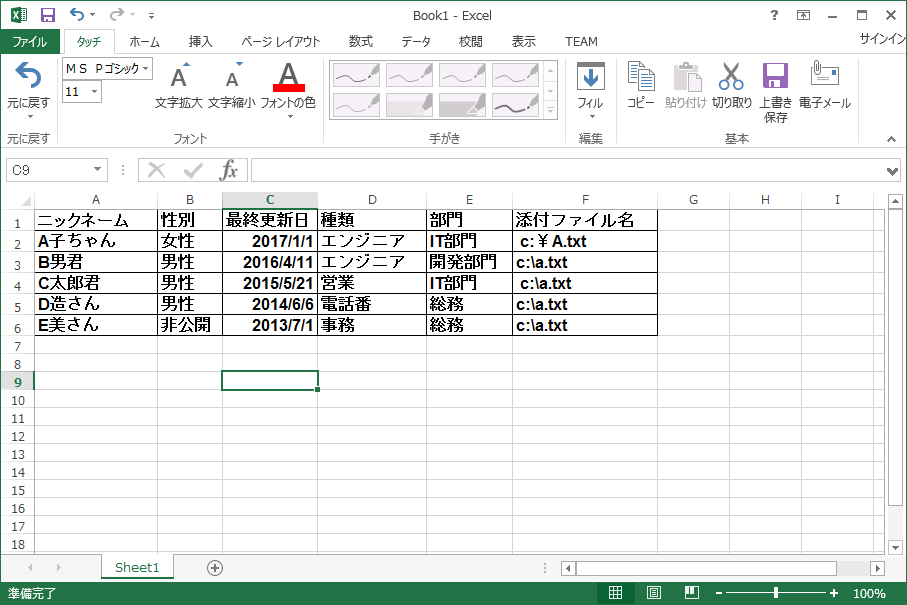Image resolution: width=907 pixels, height=605 pixels.
Task: Click the 切り取り scissors icon
Action: pos(731,76)
